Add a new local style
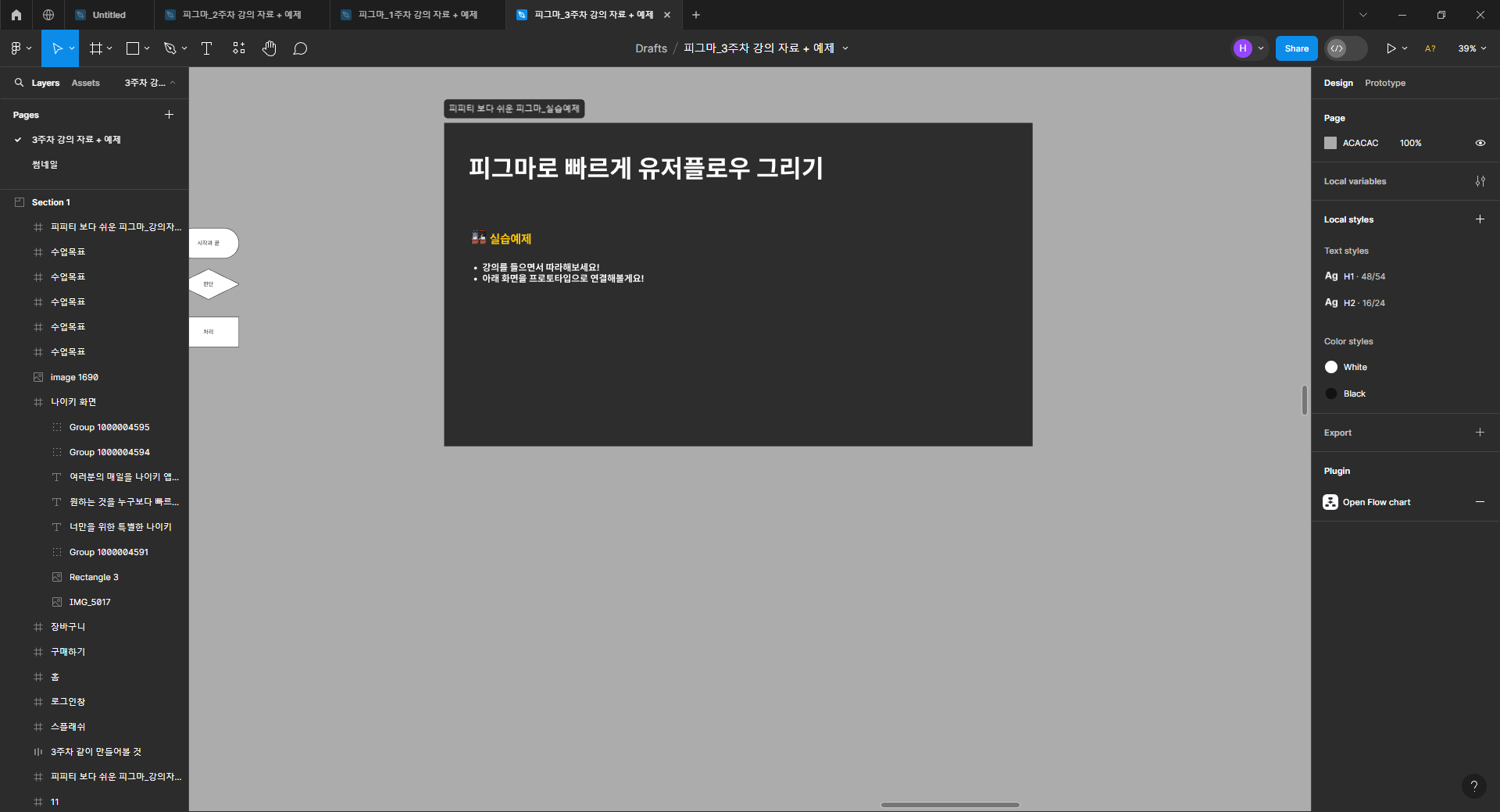The width and height of the screenshot is (1500, 812). coord(1480,219)
